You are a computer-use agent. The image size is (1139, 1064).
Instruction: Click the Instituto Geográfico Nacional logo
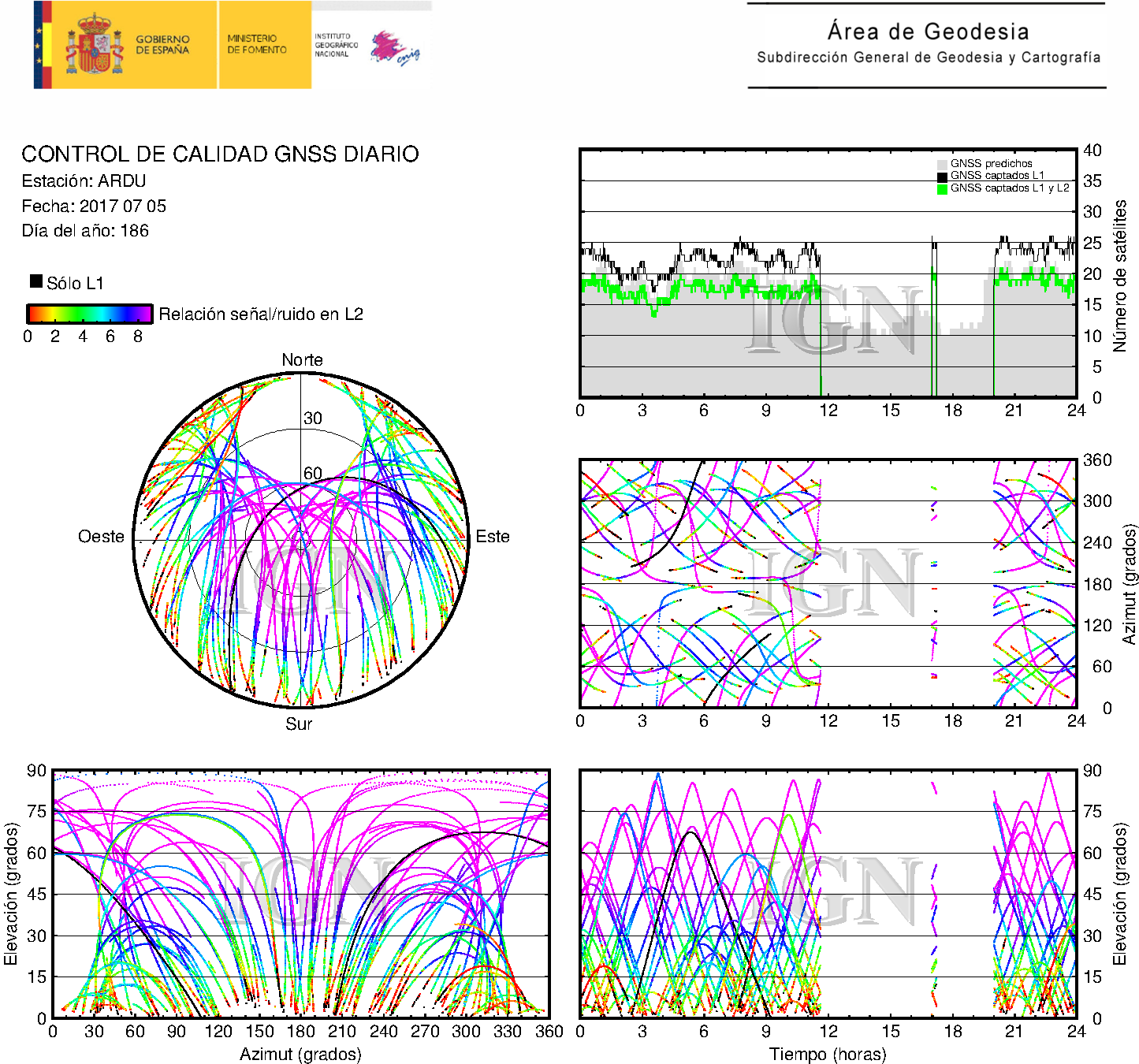click(x=336, y=45)
